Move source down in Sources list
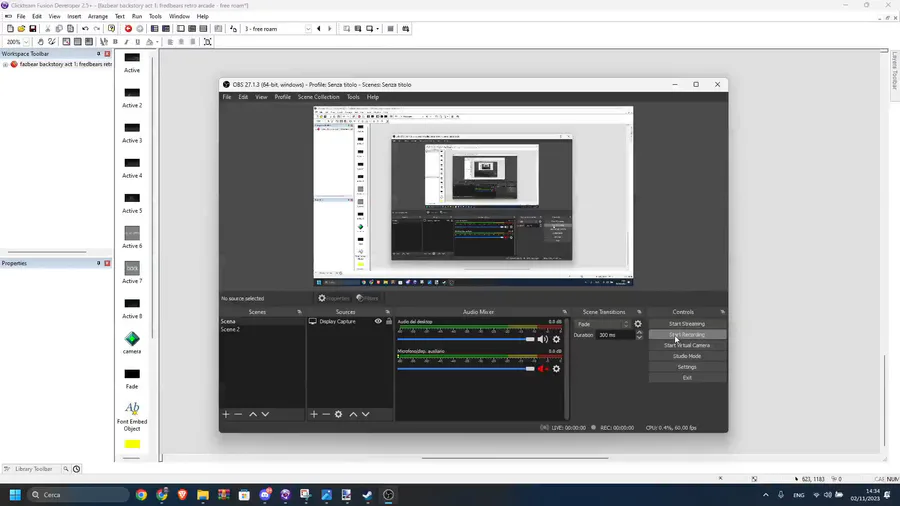The image size is (900, 506). point(366,414)
